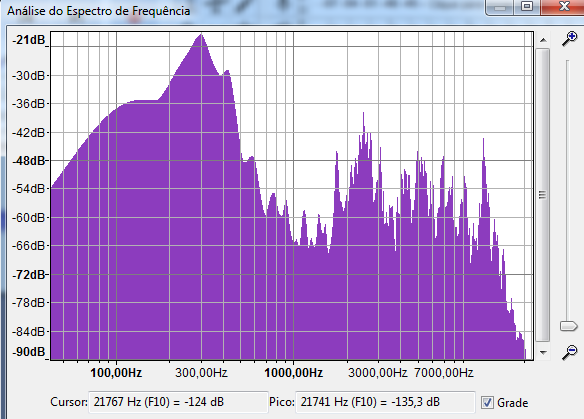Click the vertical scrollbar down arrow
Image resolution: width=584 pixels, height=419 pixels.
click(x=543, y=352)
